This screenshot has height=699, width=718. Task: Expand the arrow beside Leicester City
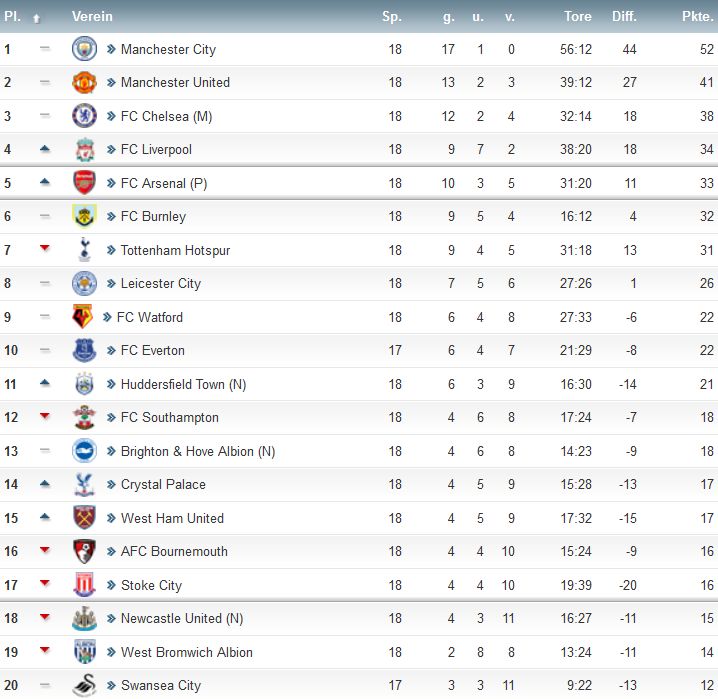click(112, 284)
